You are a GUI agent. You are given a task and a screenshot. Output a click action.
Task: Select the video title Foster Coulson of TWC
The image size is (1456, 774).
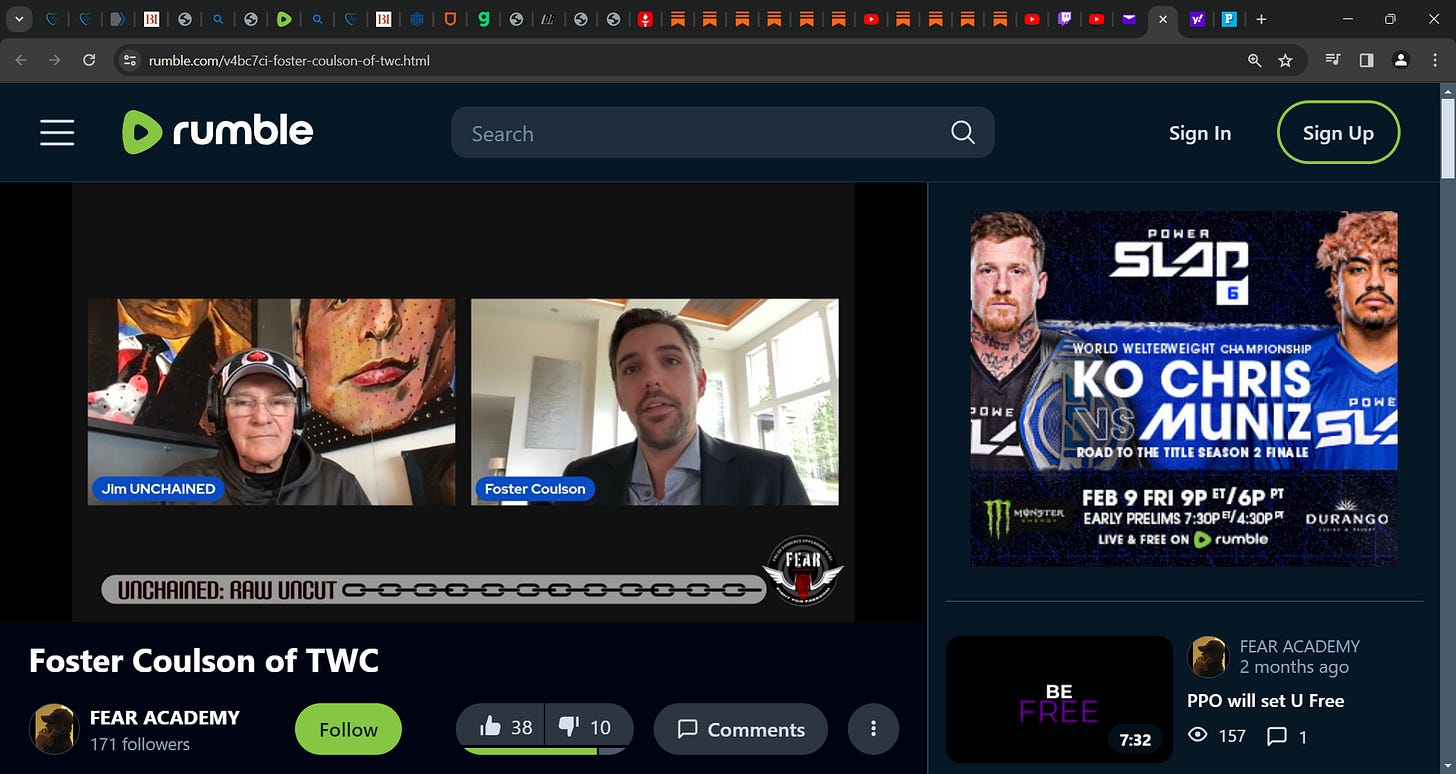(x=204, y=660)
